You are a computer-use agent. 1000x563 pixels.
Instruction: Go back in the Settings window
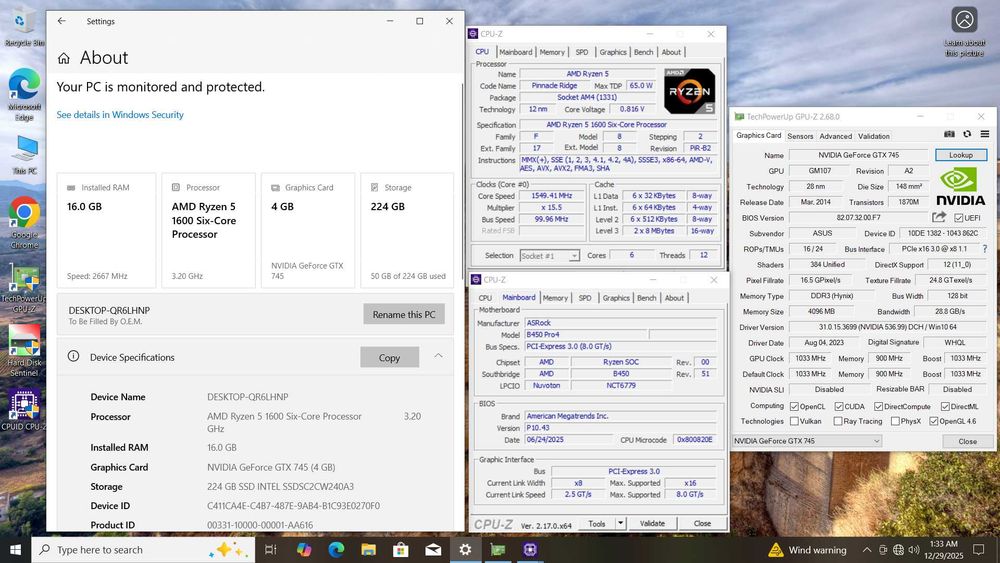[61, 21]
